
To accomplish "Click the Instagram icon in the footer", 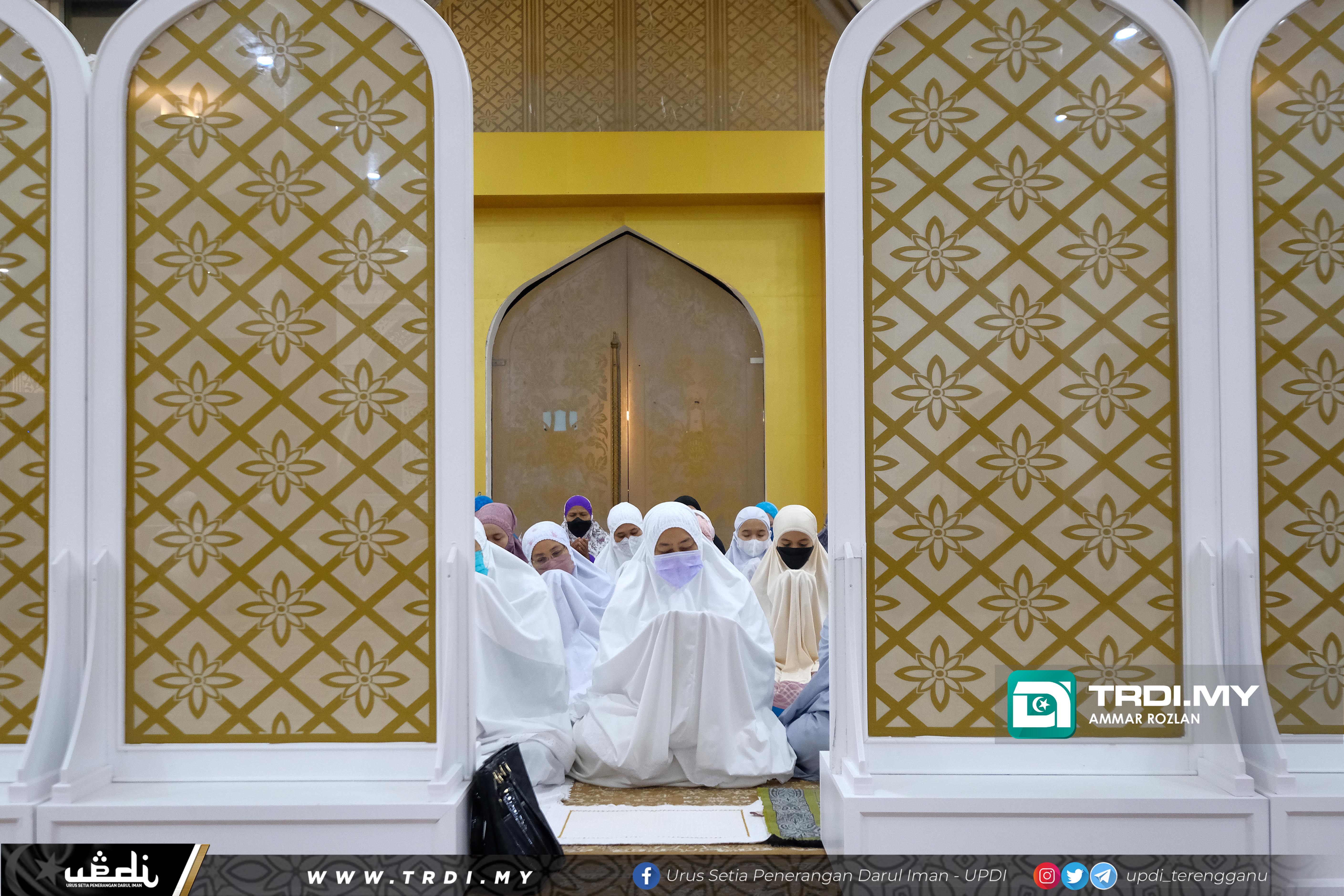I will click(1046, 876).
